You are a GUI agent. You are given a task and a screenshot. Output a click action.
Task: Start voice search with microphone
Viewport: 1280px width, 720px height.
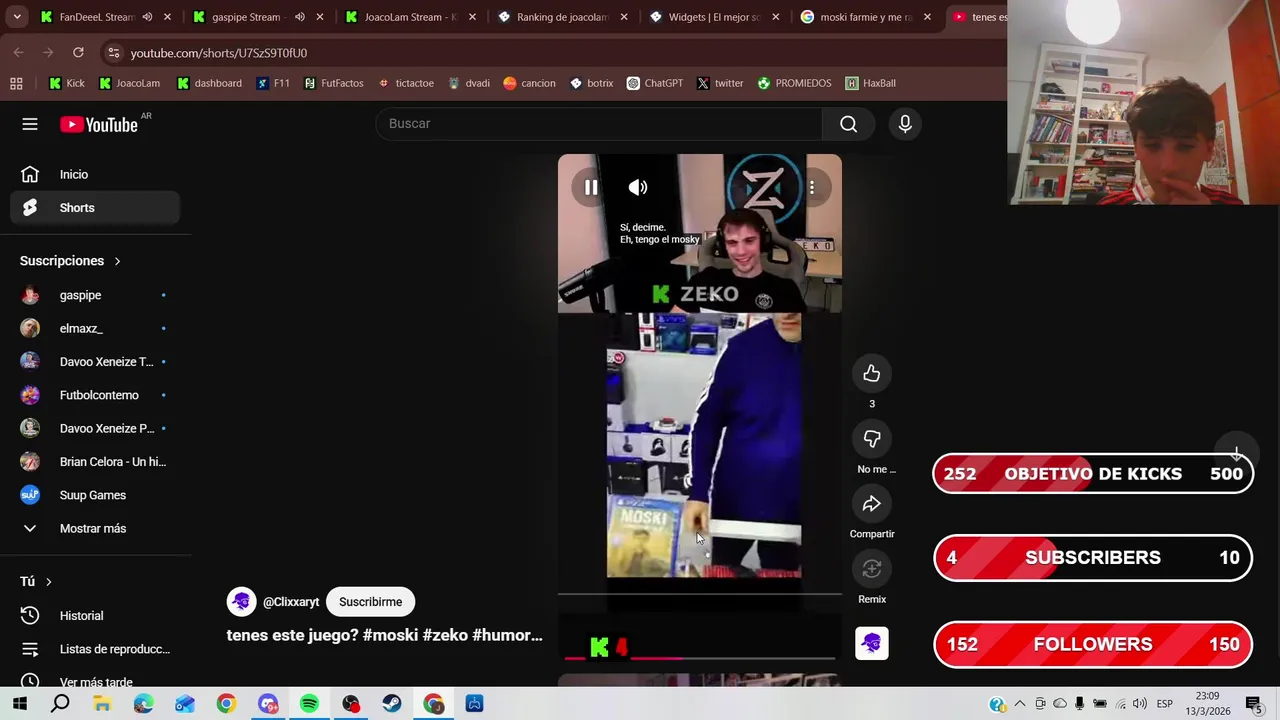(905, 123)
